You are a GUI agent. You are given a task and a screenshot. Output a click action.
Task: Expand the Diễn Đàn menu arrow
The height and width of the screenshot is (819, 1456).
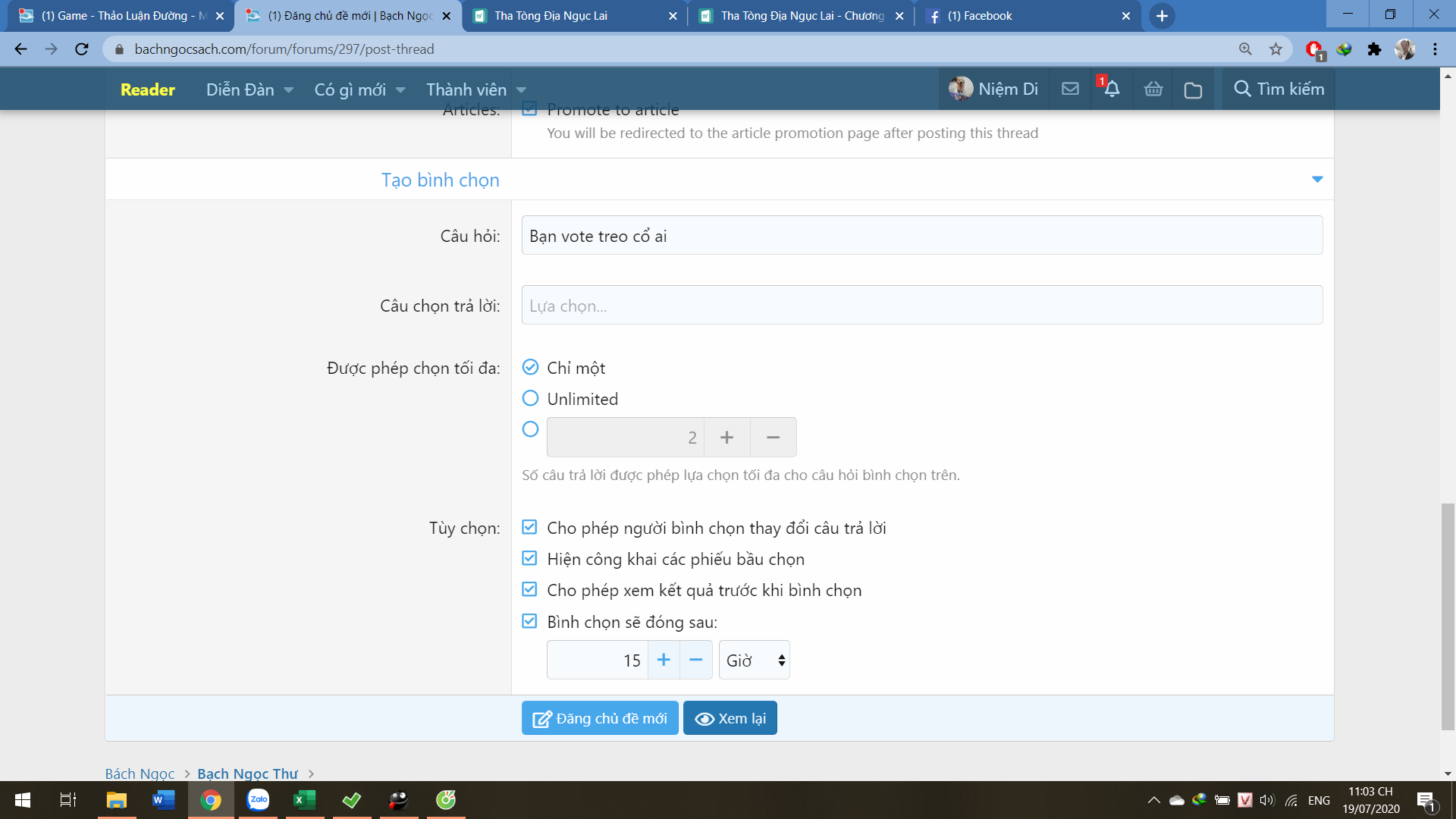click(x=289, y=90)
